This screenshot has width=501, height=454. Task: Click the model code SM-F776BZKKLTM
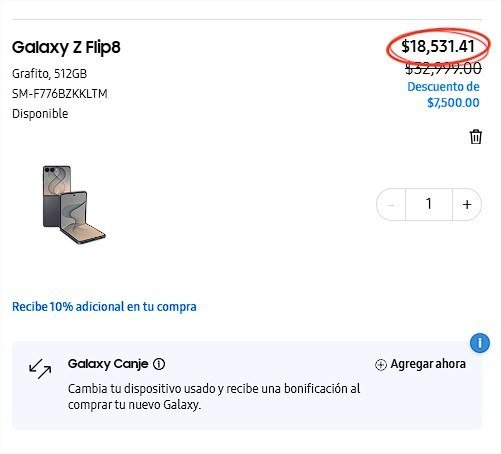click(60, 94)
